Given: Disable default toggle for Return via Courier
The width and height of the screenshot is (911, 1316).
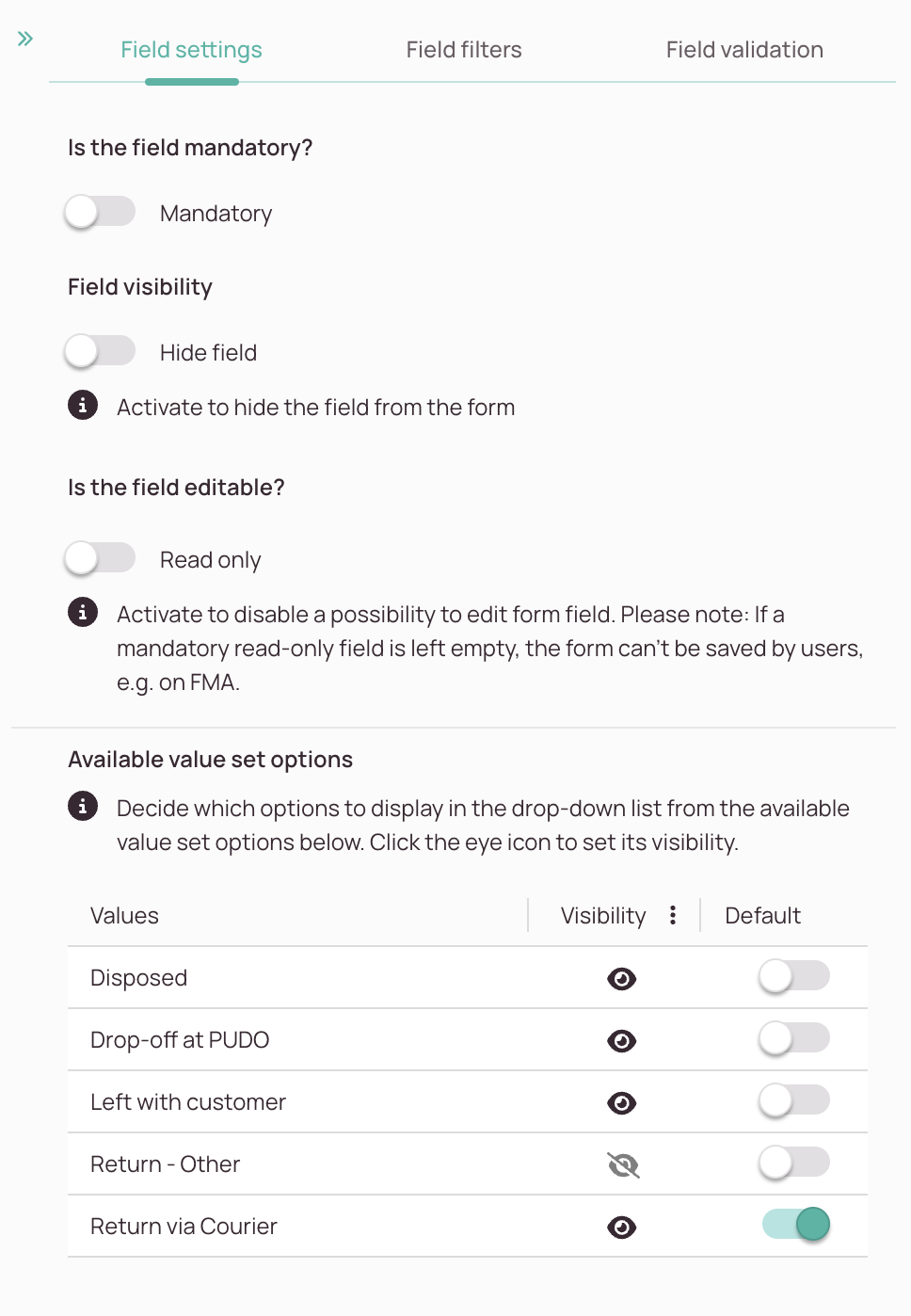Looking at the screenshot, I should 796,1224.
